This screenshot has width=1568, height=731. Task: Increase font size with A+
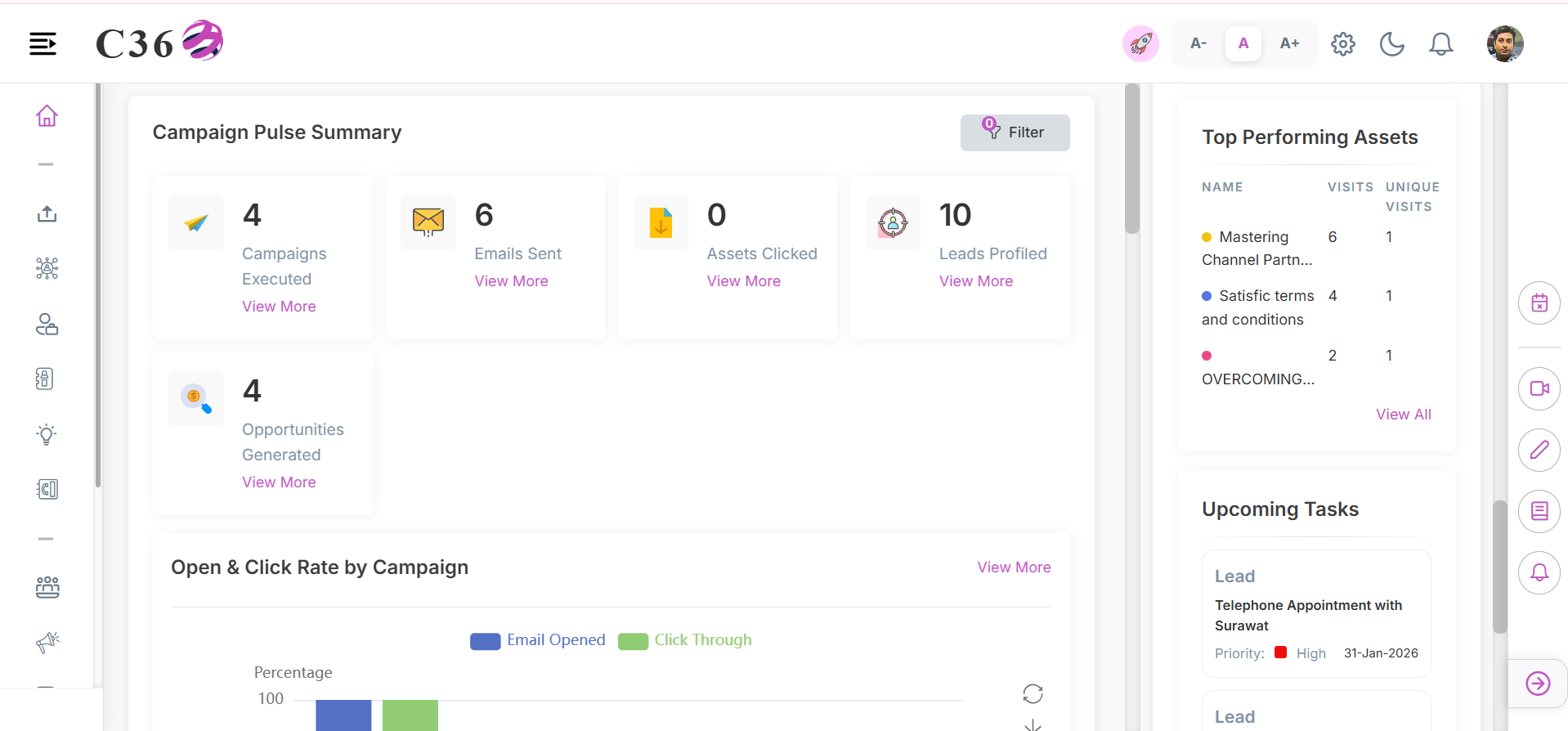[x=1289, y=43]
